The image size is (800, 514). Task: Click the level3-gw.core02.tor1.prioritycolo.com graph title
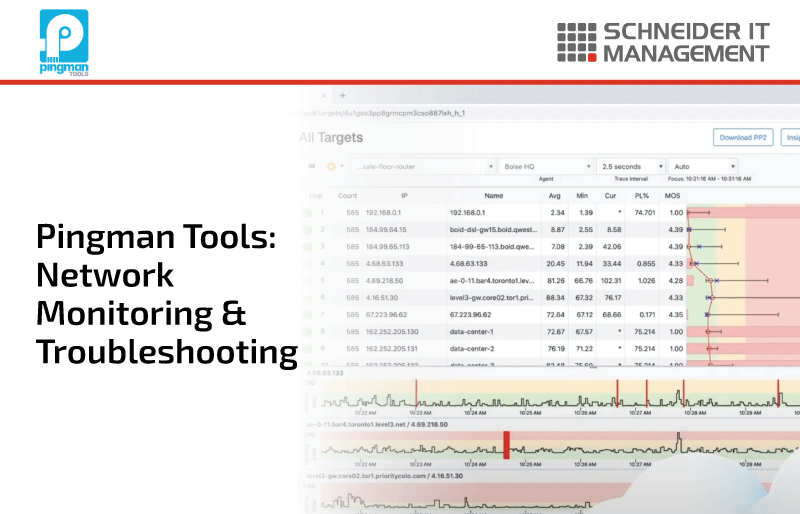point(385,476)
